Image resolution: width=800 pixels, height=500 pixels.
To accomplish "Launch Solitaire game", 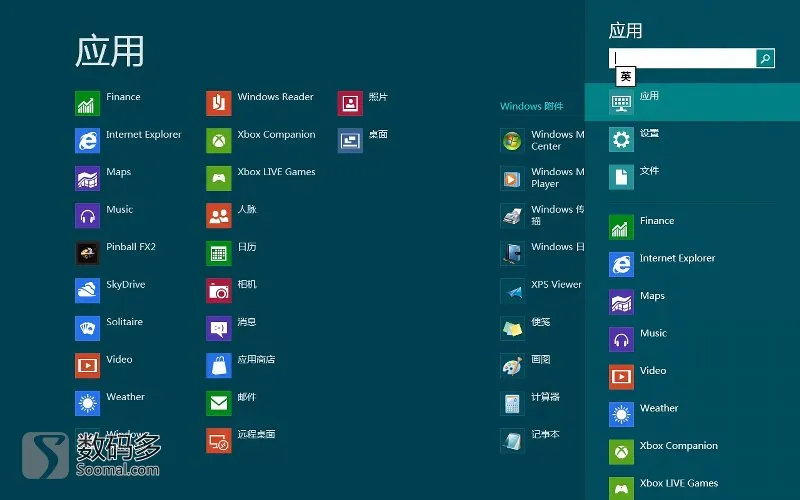I will 109,328.
